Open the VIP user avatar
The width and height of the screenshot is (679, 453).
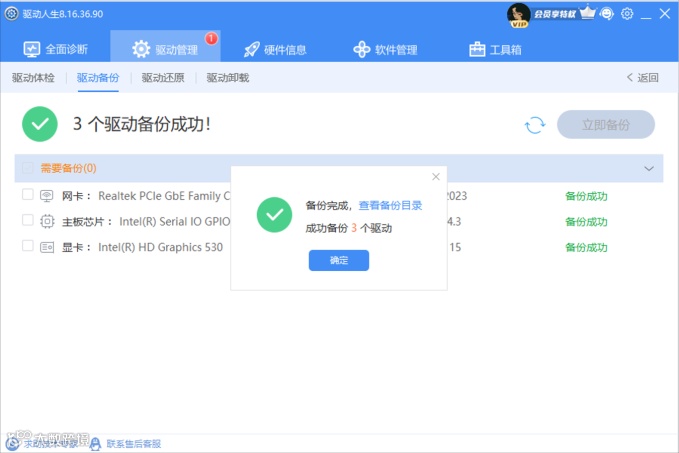coord(518,15)
